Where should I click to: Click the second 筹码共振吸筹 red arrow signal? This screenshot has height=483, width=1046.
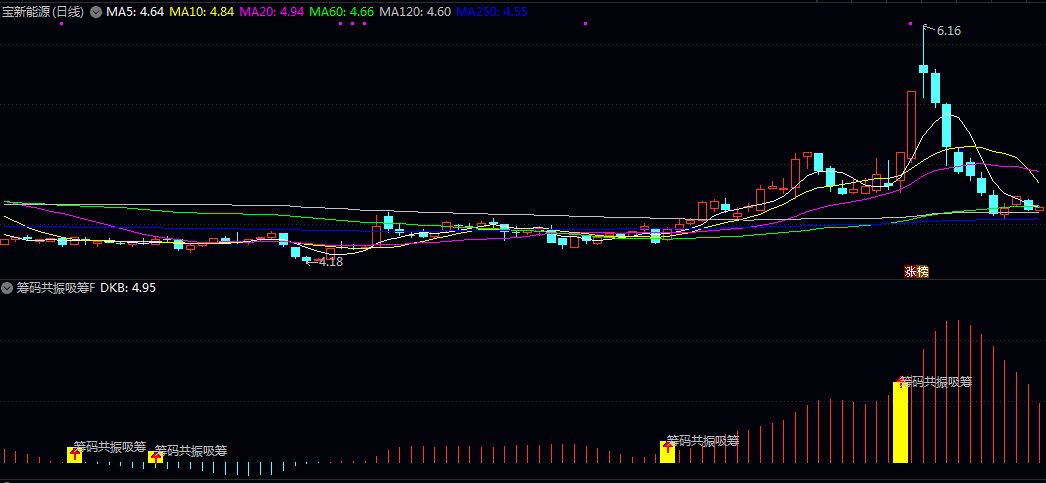tap(157, 458)
